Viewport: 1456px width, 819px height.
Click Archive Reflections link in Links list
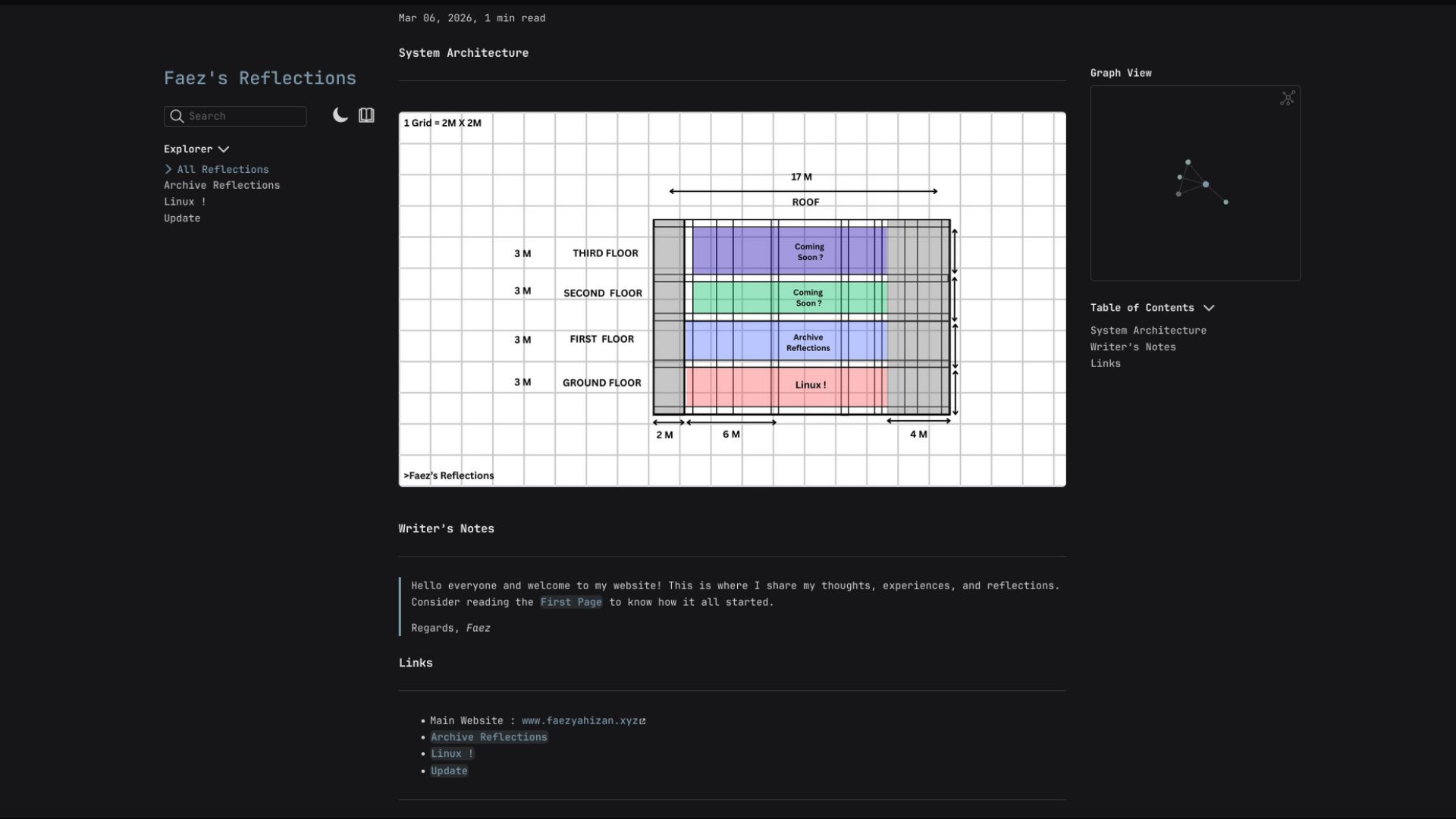(x=488, y=737)
